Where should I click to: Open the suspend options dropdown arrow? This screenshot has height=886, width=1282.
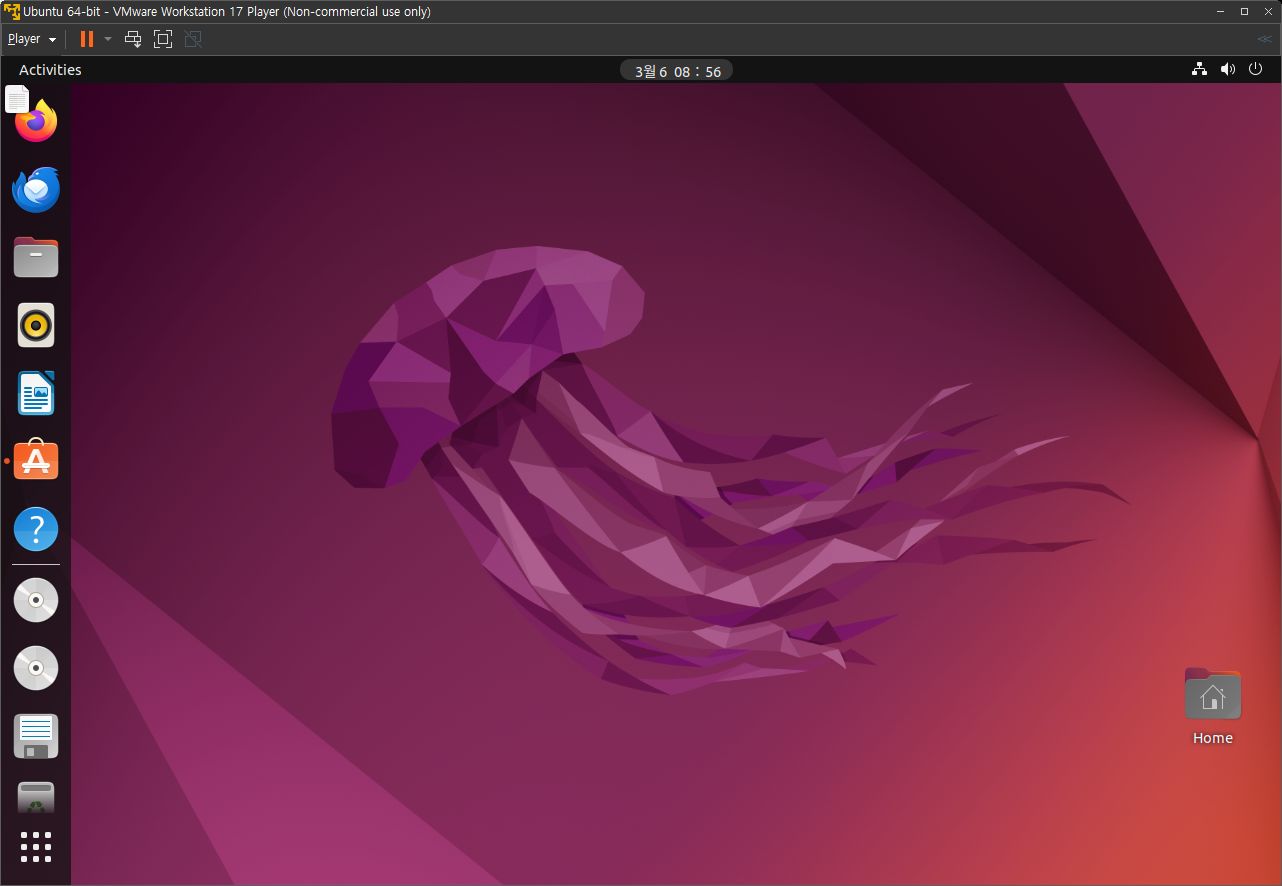click(107, 39)
